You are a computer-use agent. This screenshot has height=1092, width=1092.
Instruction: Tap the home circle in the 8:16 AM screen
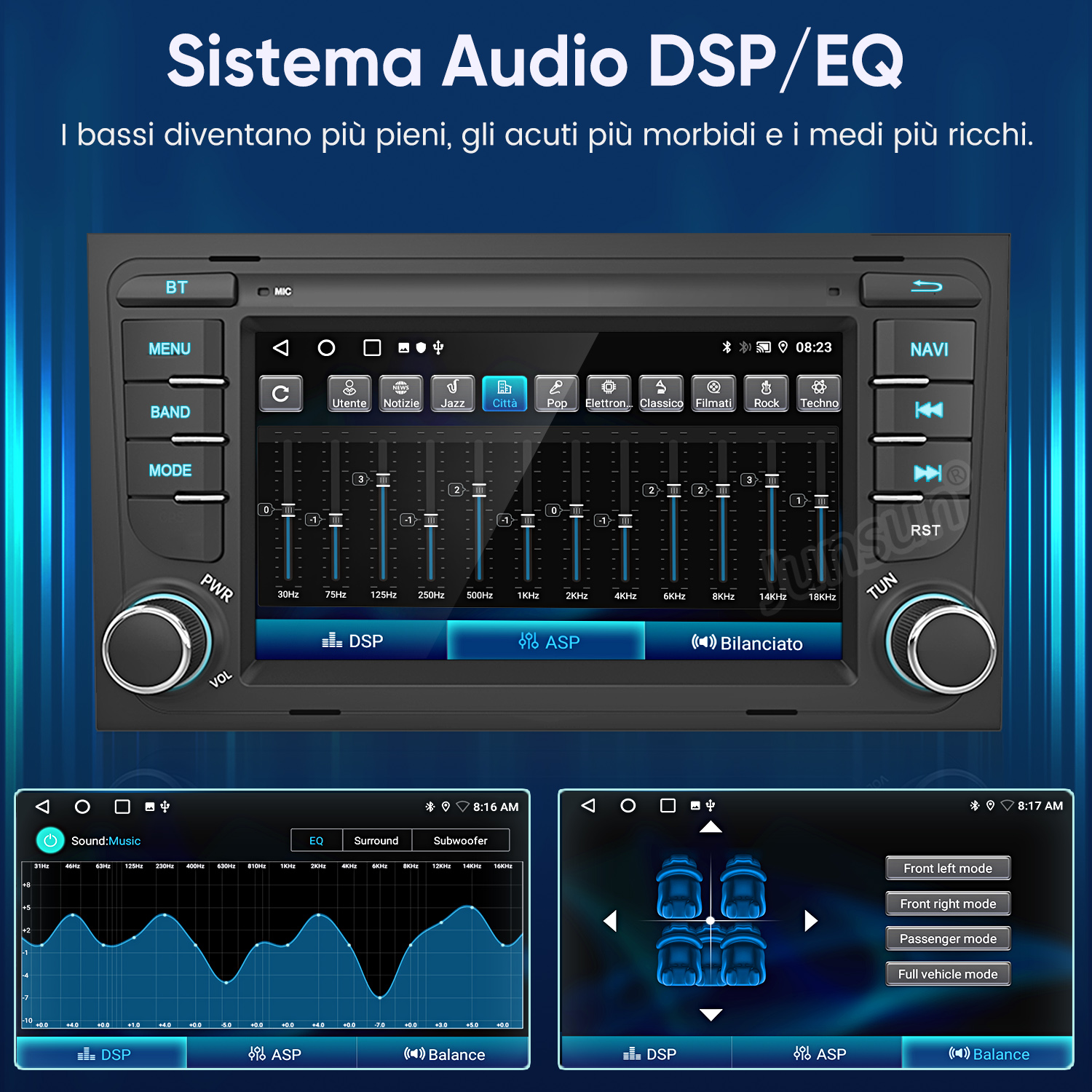click(x=82, y=807)
